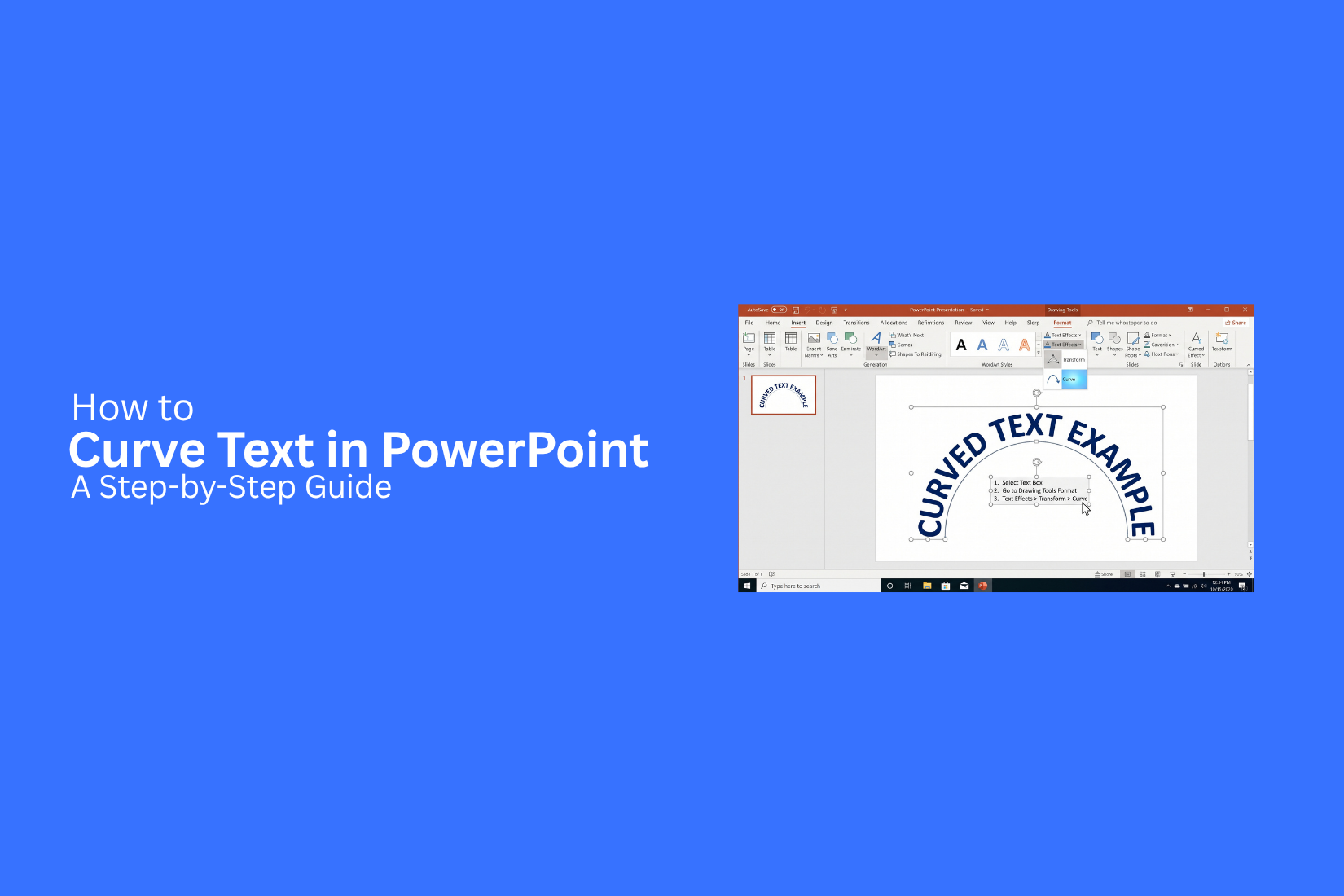Switch to the Home ribbon tab

(773, 323)
